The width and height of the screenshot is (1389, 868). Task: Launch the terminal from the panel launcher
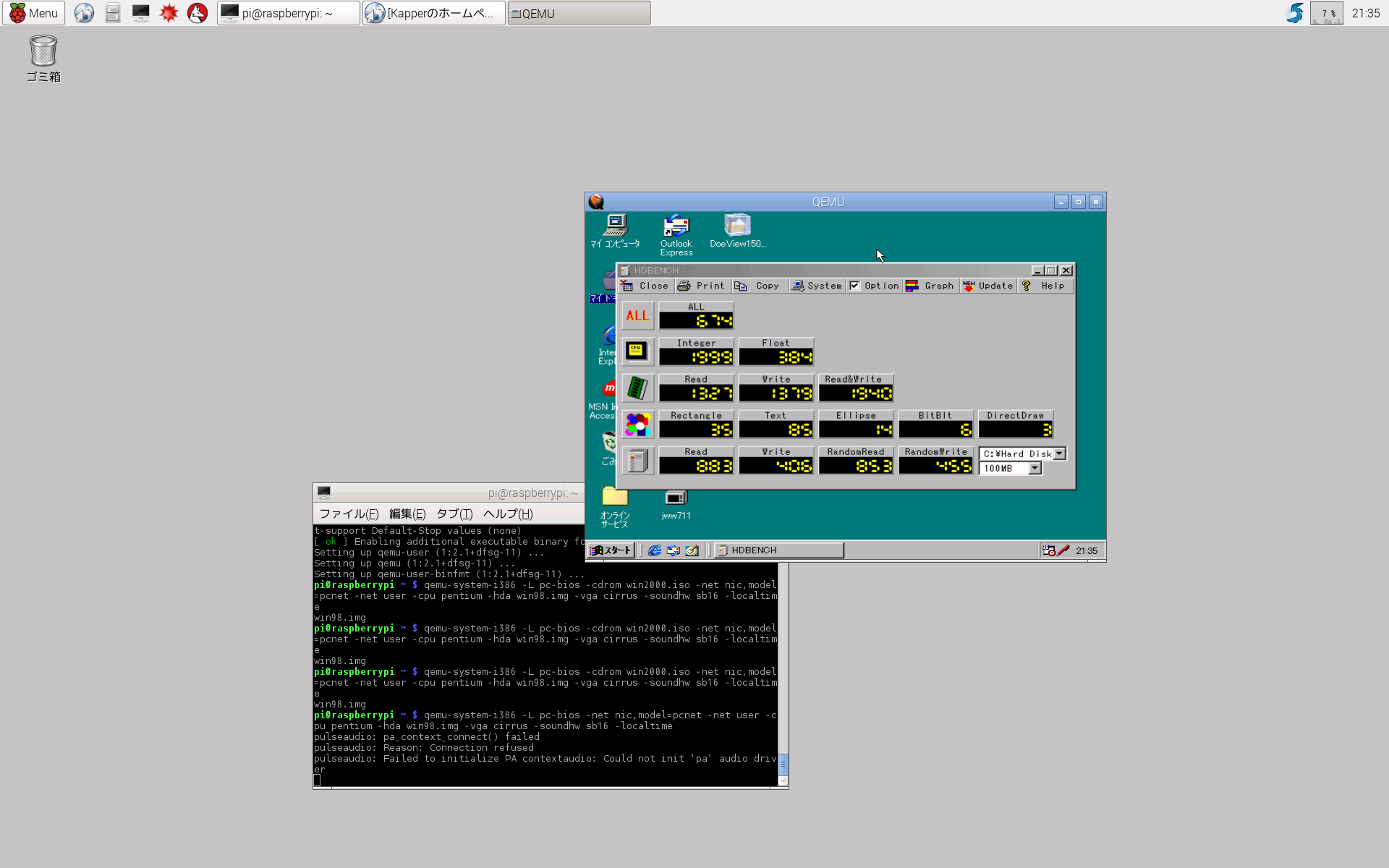coord(140,13)
